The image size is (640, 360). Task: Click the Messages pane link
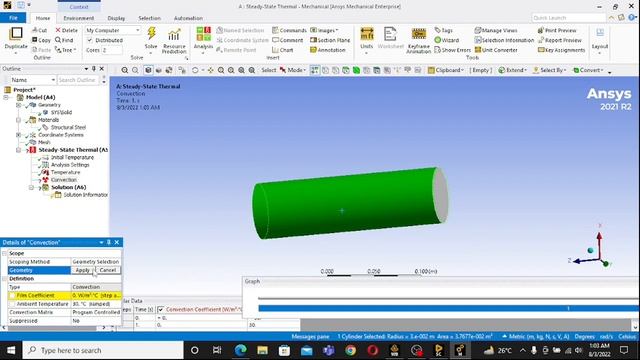pyautogui.click(x=310, y=337)
